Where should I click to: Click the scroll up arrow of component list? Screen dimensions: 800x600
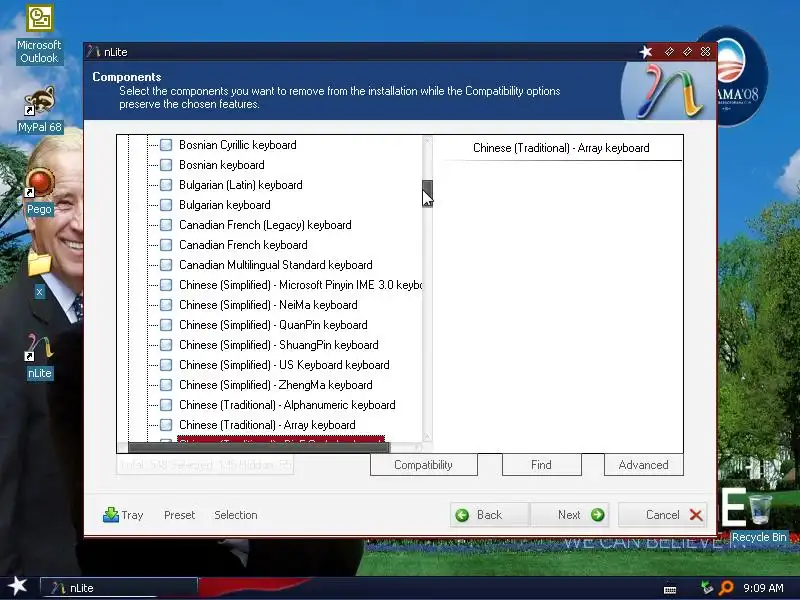(x=428, y=141)
